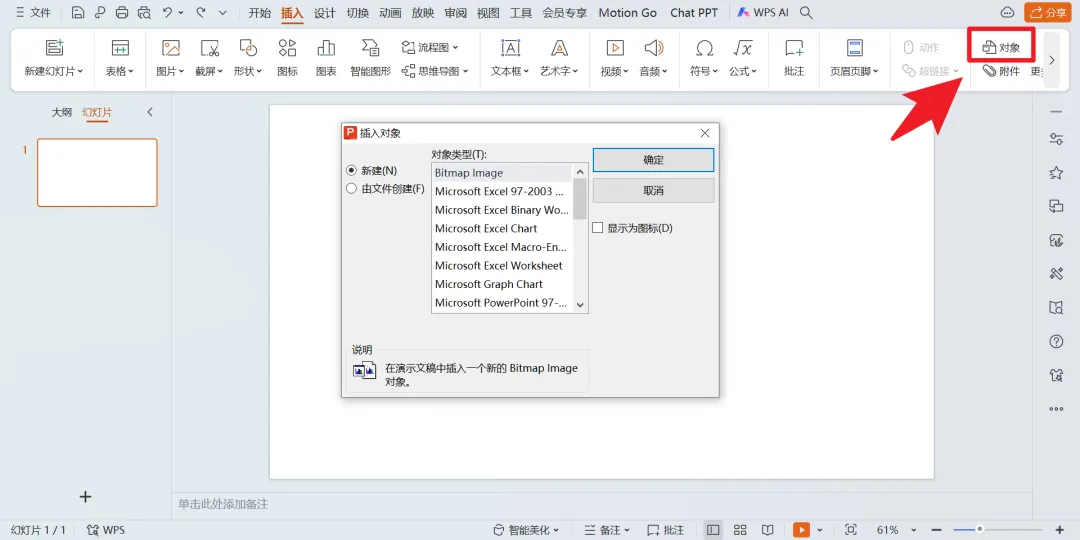The image size is (1080, 540).
Task: Click the 对象 object button
Action: (1001, 48)
